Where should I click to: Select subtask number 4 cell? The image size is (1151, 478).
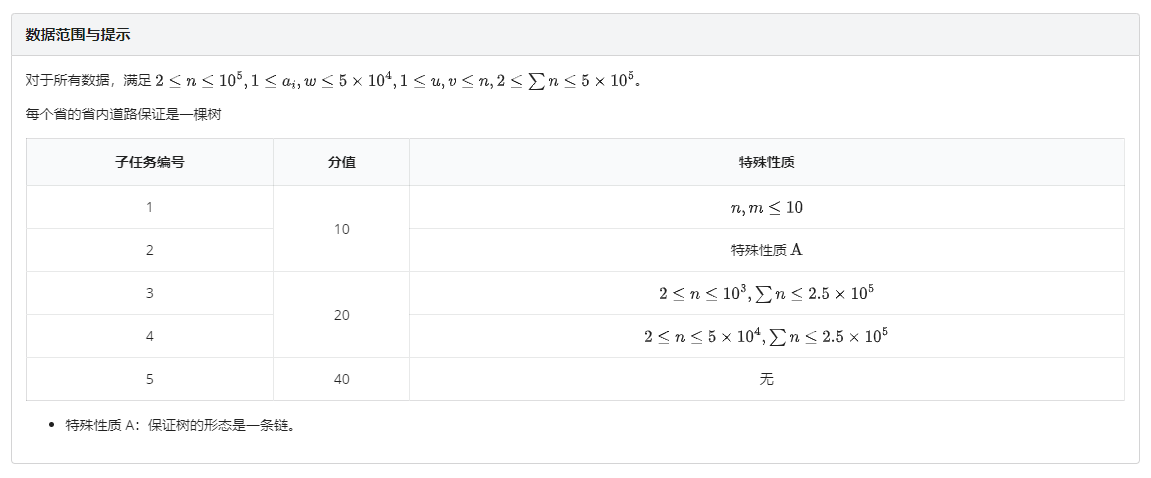(x=150, y=336)
